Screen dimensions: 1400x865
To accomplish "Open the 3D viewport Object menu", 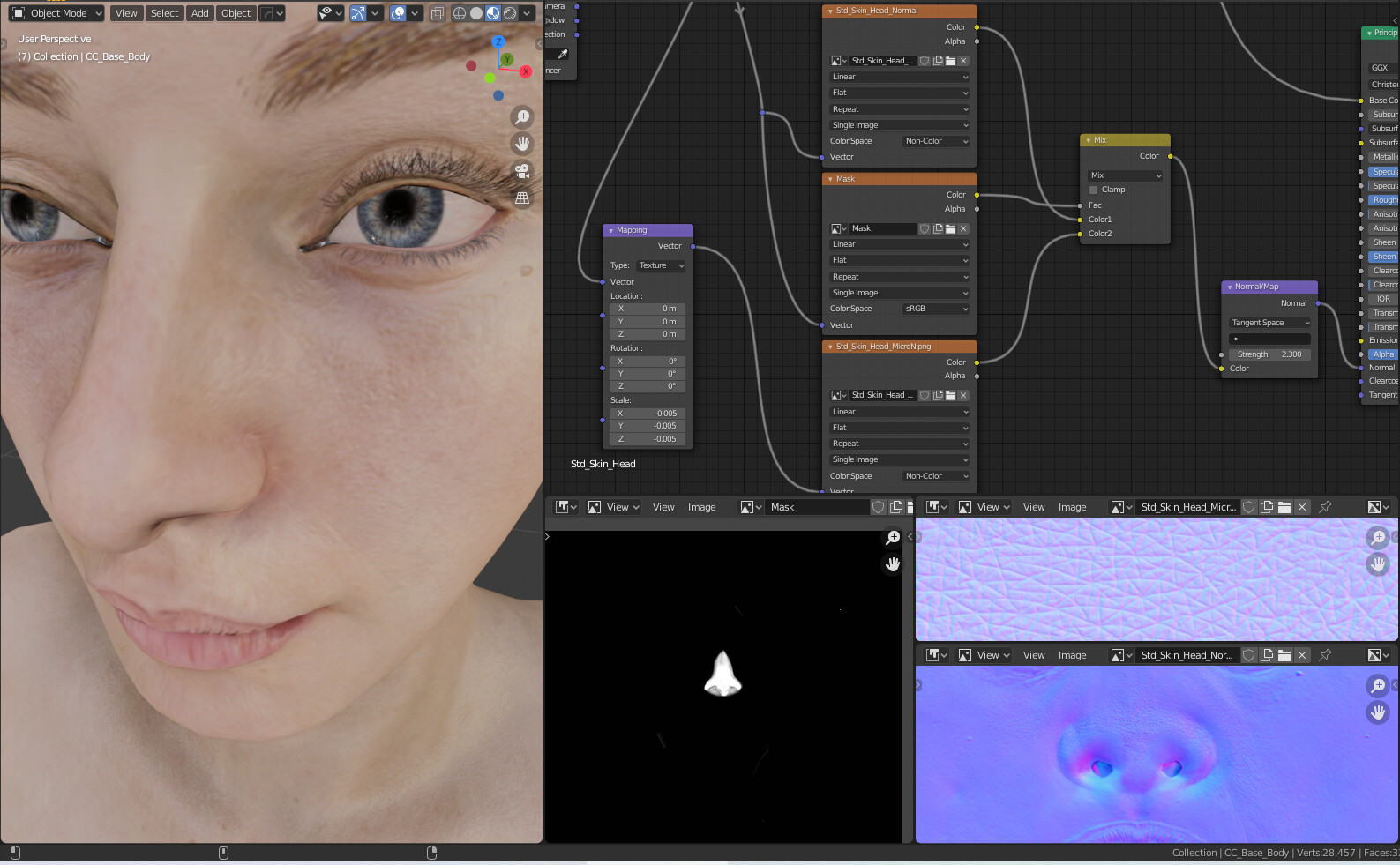I will (236, 13).
